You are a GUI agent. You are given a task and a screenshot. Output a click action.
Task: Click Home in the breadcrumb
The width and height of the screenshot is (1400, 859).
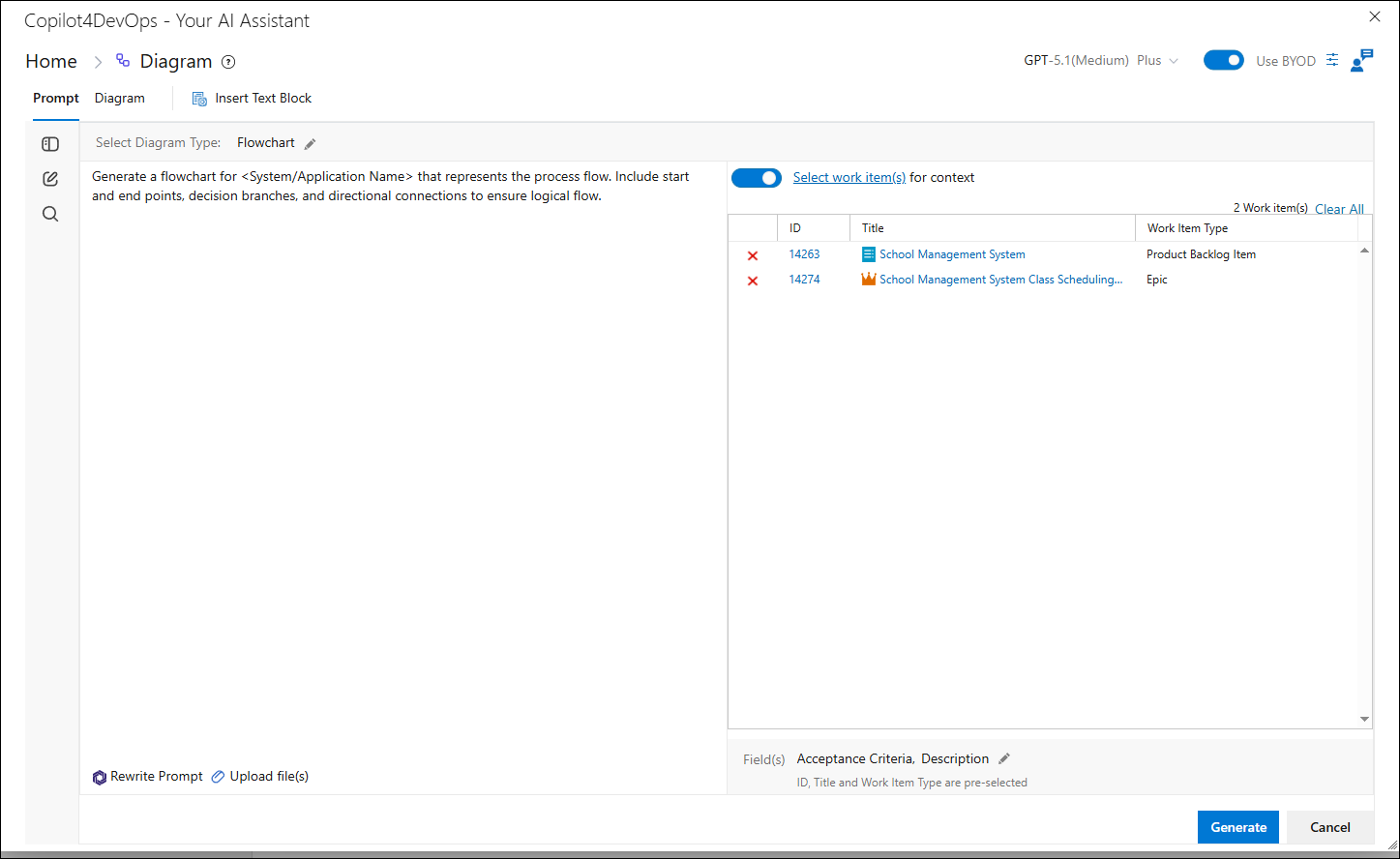(51, 61)
